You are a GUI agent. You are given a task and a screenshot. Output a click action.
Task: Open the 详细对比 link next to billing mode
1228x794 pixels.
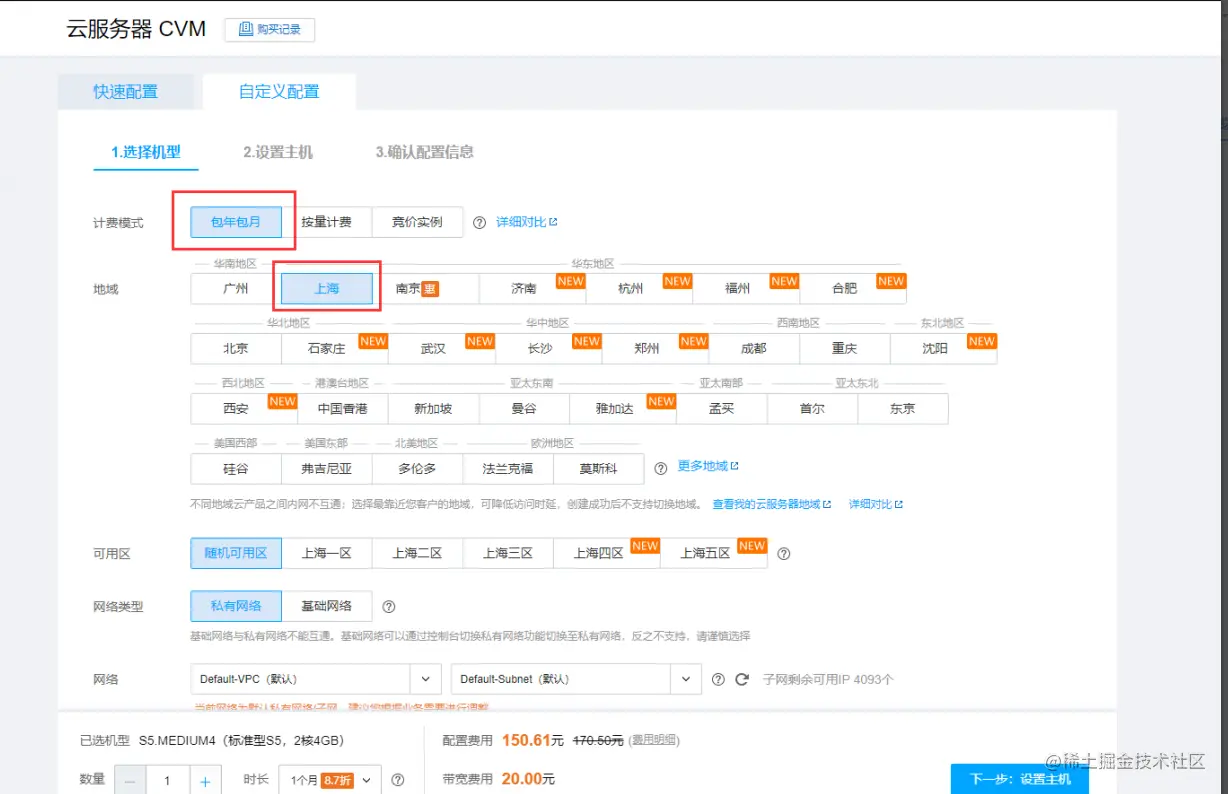pyautogui.click(x=527, y=222)
